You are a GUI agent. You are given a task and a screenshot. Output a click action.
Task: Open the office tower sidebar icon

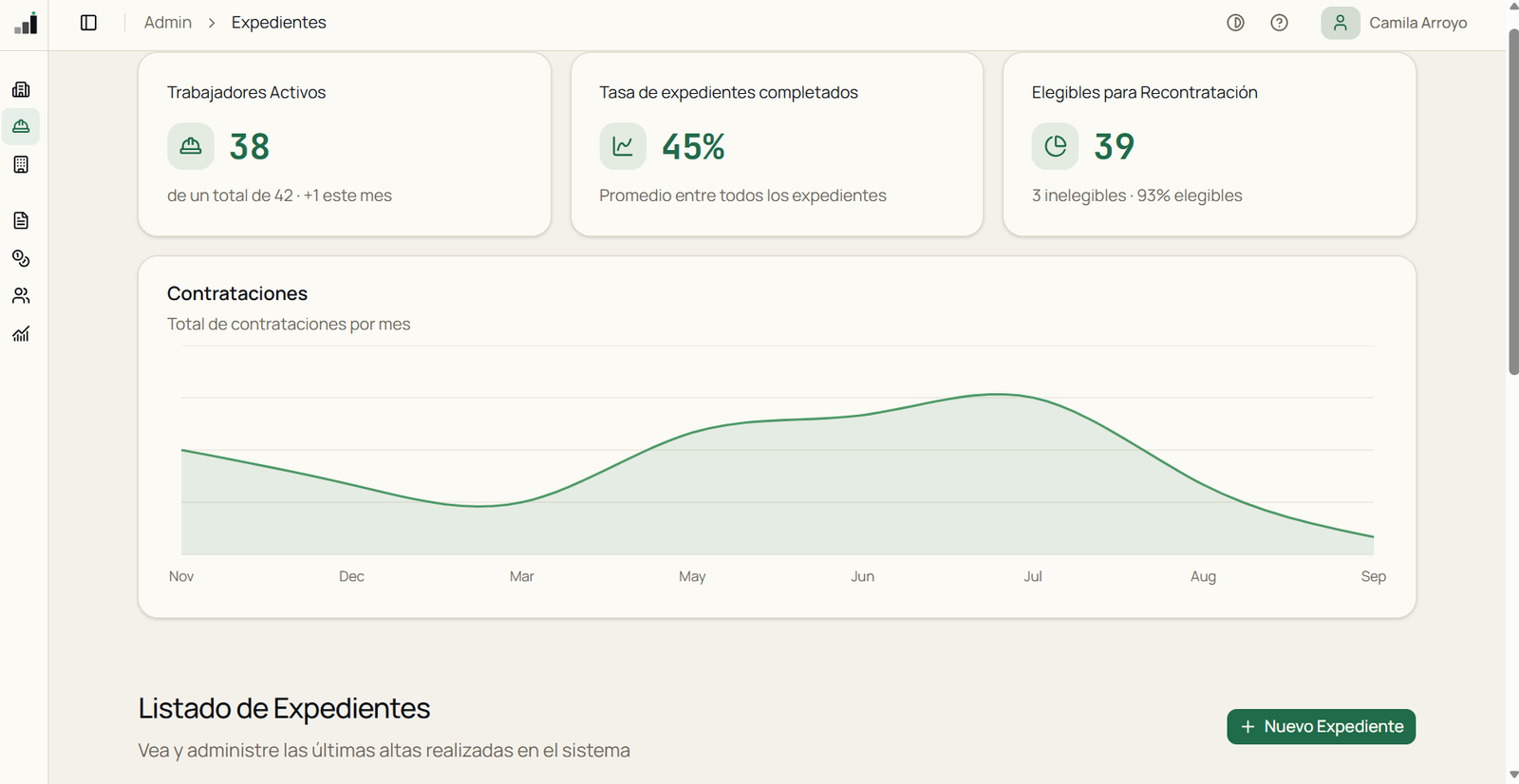pos(21,164)
